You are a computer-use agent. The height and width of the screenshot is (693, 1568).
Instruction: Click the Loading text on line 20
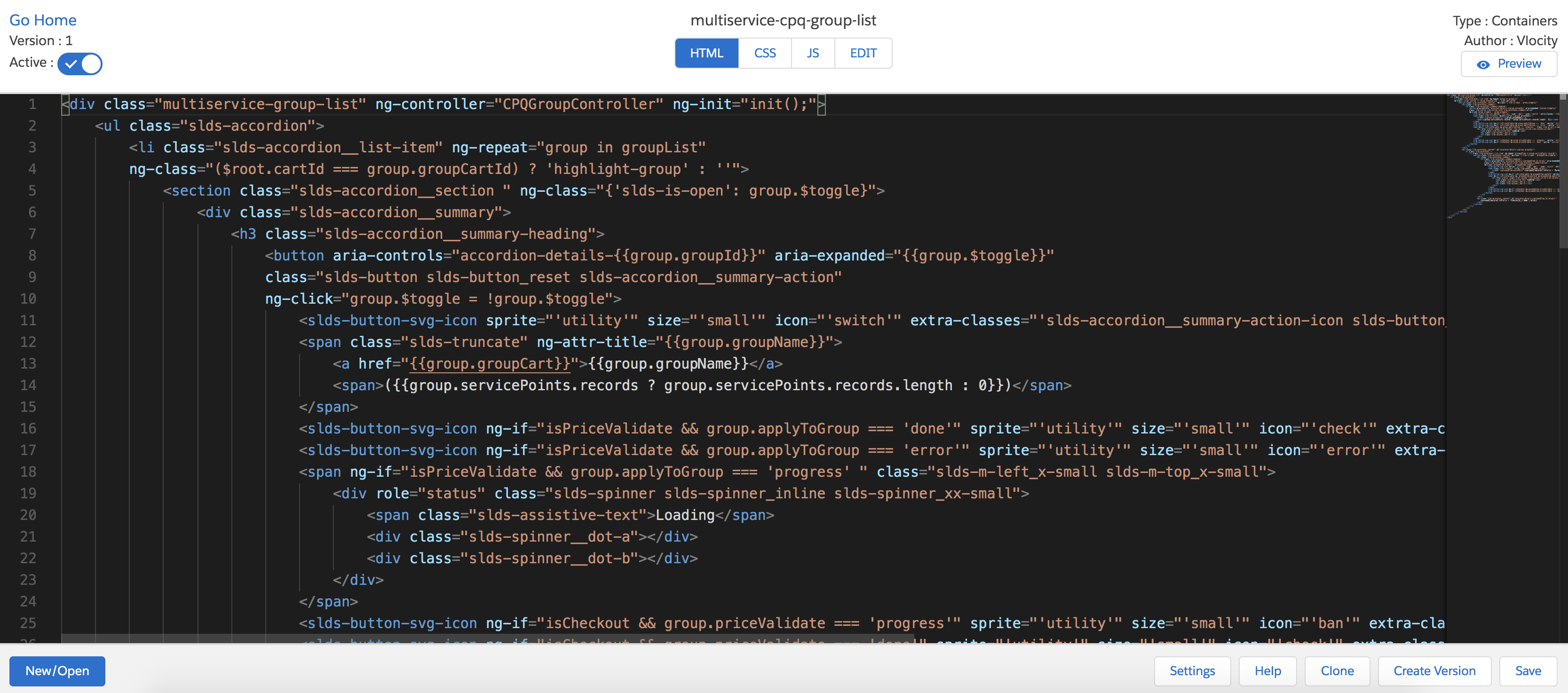pos(685,515)
